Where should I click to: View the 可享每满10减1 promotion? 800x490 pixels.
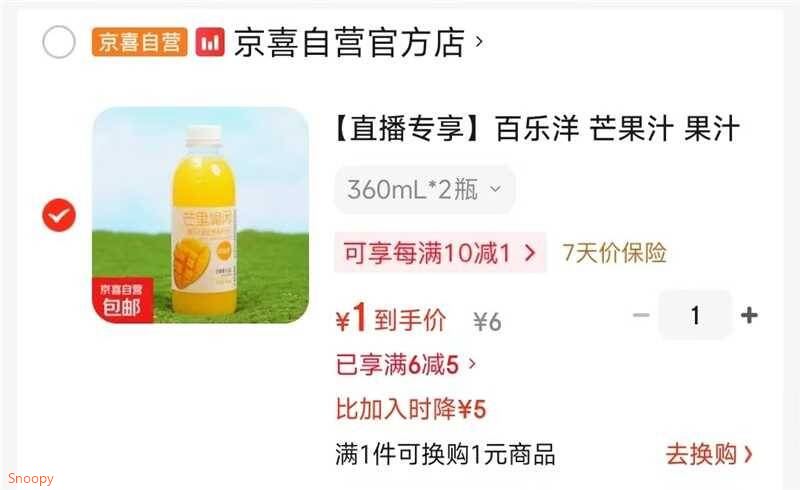[440, 253]
